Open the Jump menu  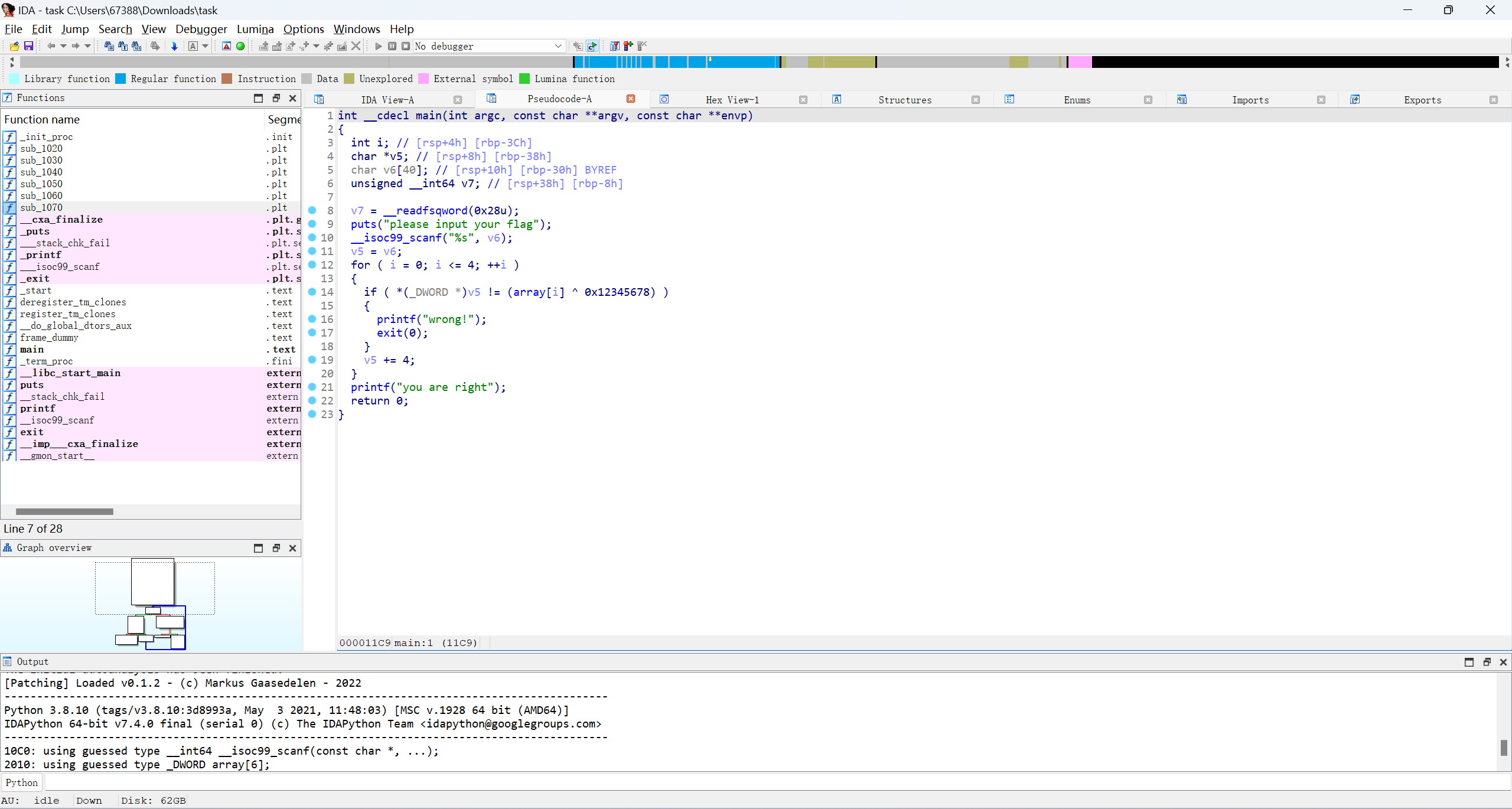75,29
